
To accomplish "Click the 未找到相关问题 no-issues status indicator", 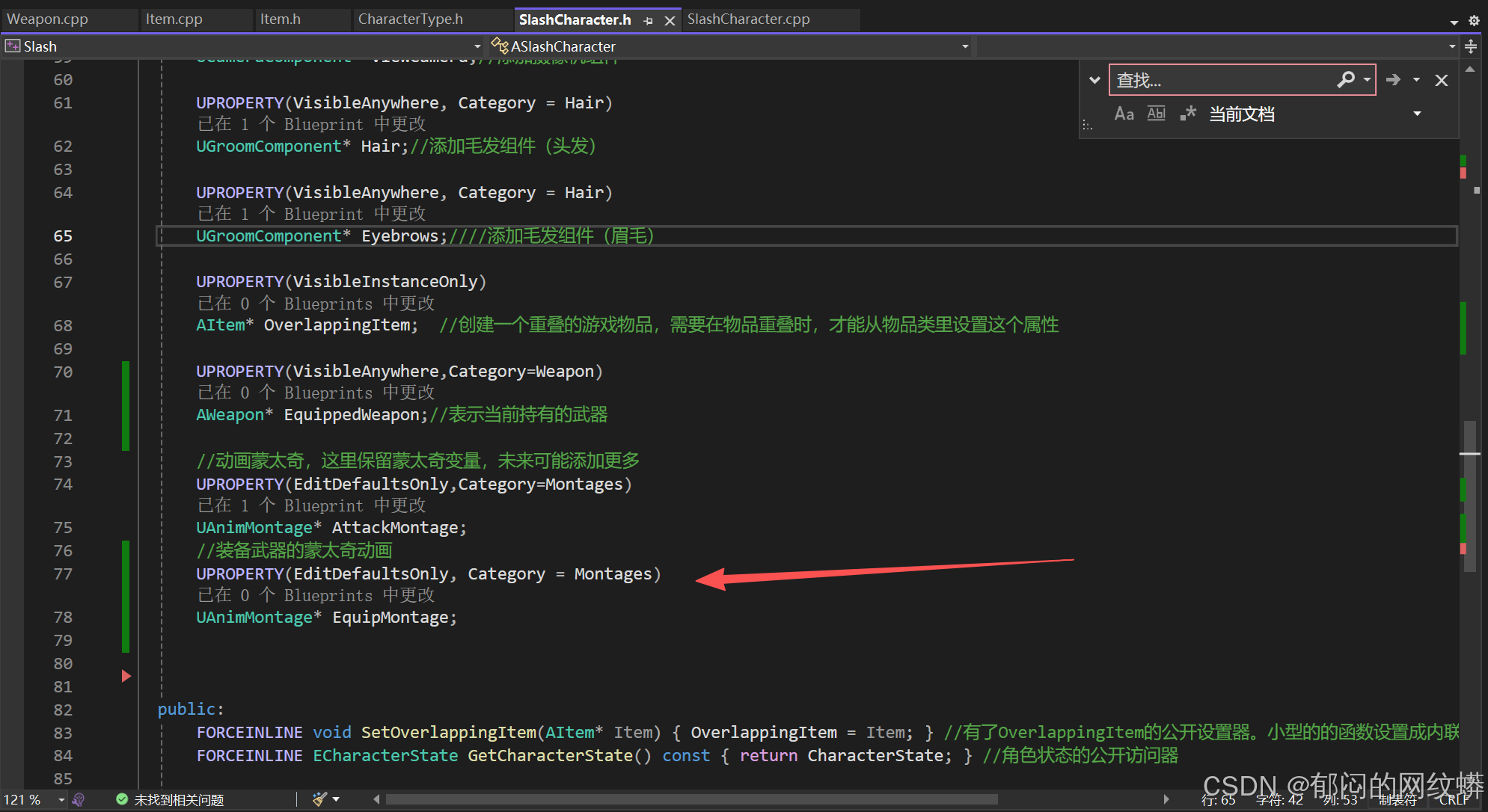I will tap(171, 800).
